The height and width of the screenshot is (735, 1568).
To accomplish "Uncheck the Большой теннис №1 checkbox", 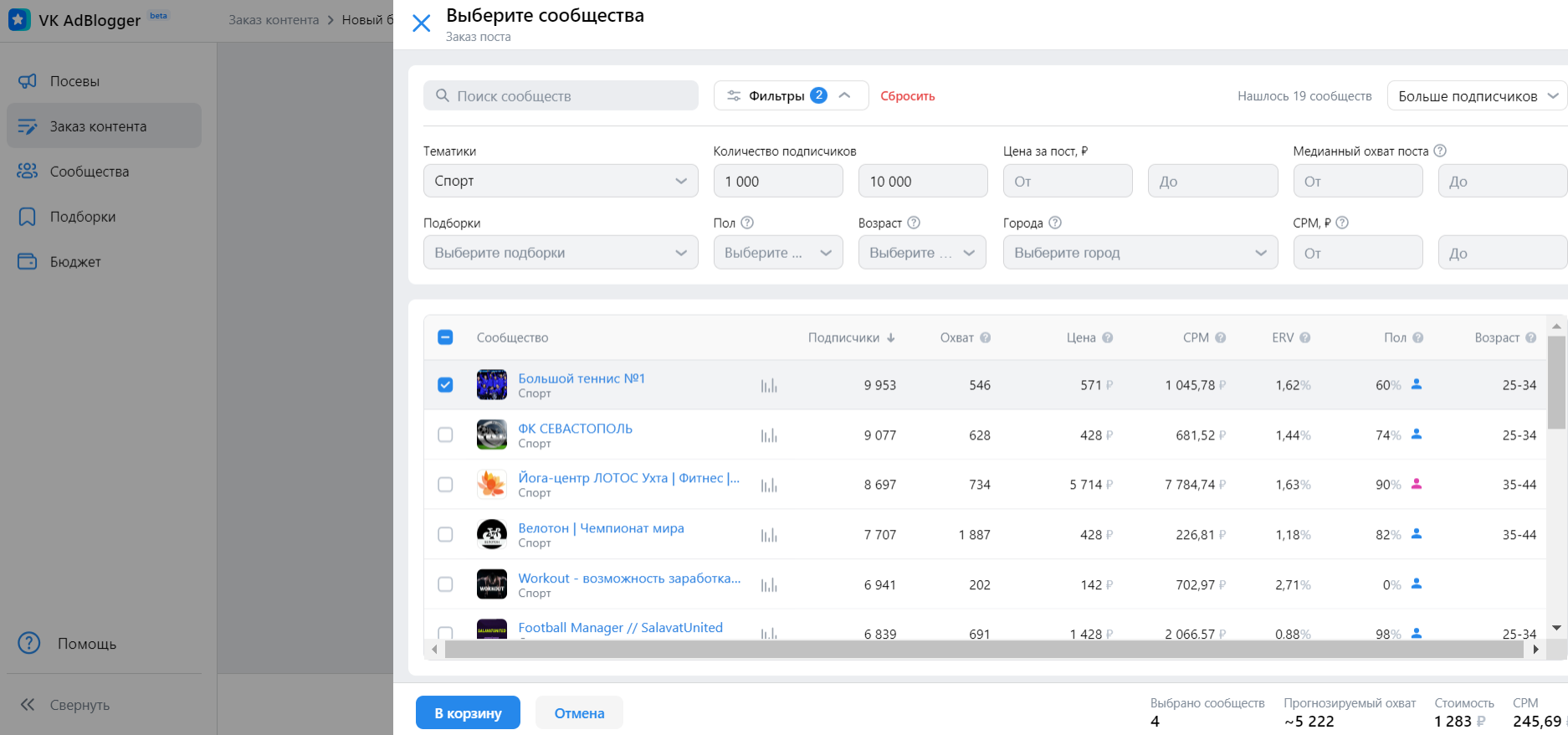I will [x=445, y=385].
